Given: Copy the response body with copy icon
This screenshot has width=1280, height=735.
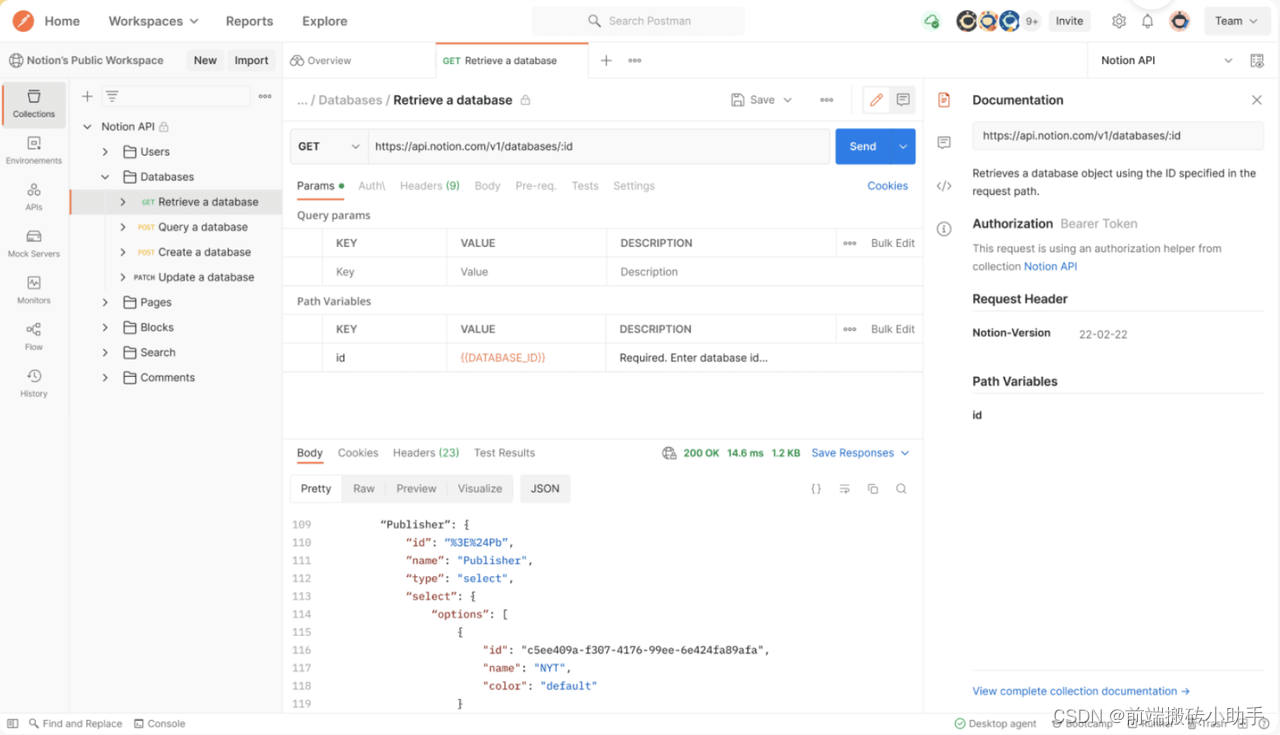Looking at the screenshot, I should tap(873, 489).
